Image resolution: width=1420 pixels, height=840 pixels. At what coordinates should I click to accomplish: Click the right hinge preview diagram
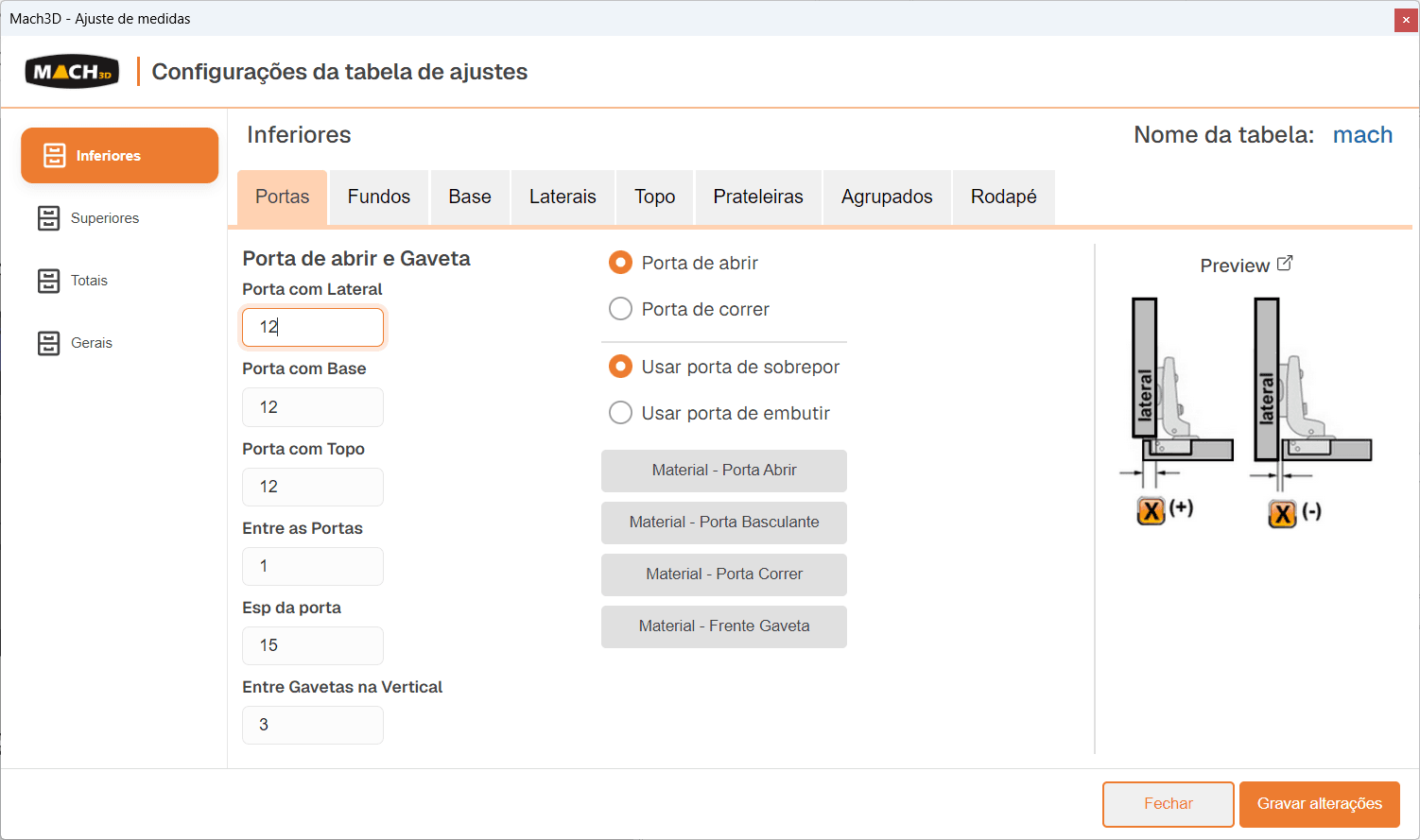click(x=1310, y=393)
